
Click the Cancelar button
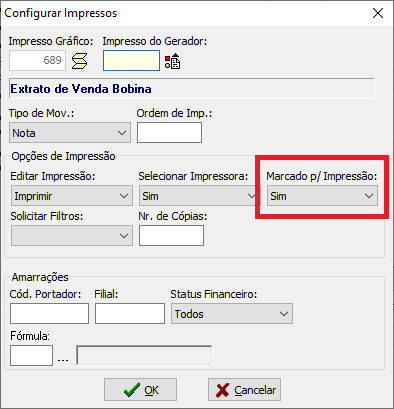pos(244,390)
